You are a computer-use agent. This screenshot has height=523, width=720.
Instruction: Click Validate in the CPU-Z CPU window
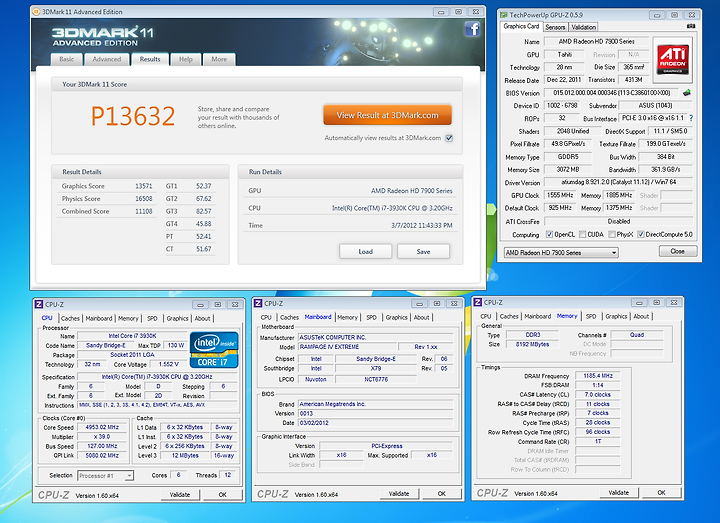[x=180, y=495]
